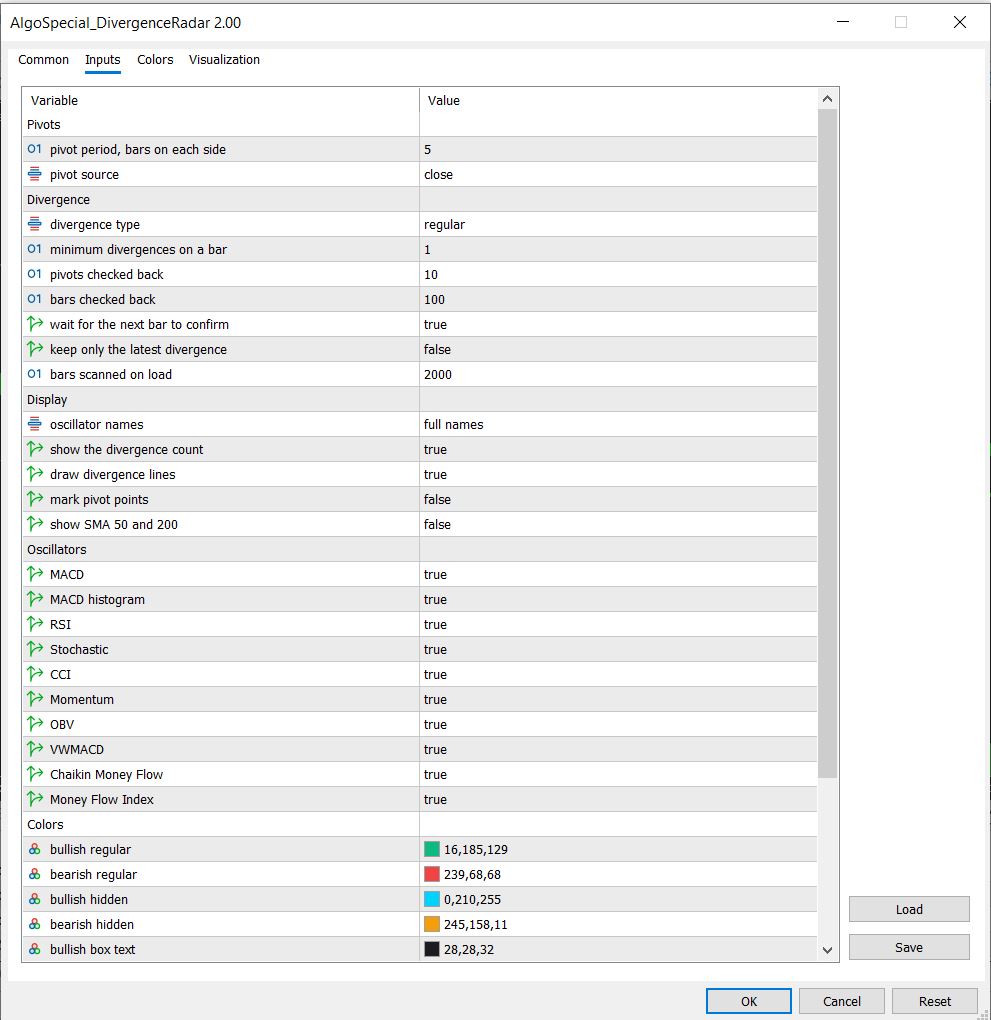Screen dimensions: 991x1020
Task: Pick the red bearish regular color swatch
Action: 431,874
